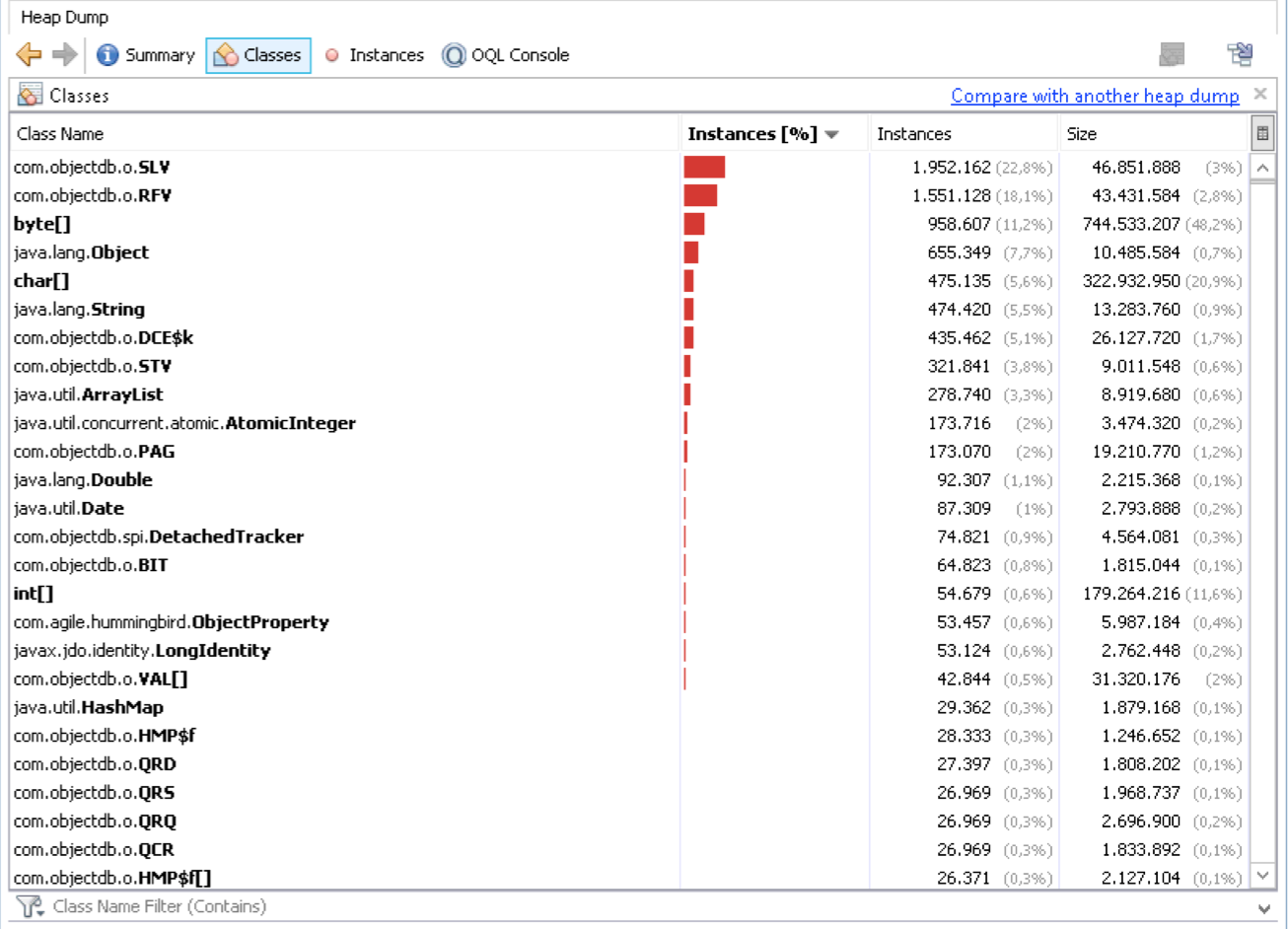
Task: Select the java.lang.Double row
Action: 630,480
